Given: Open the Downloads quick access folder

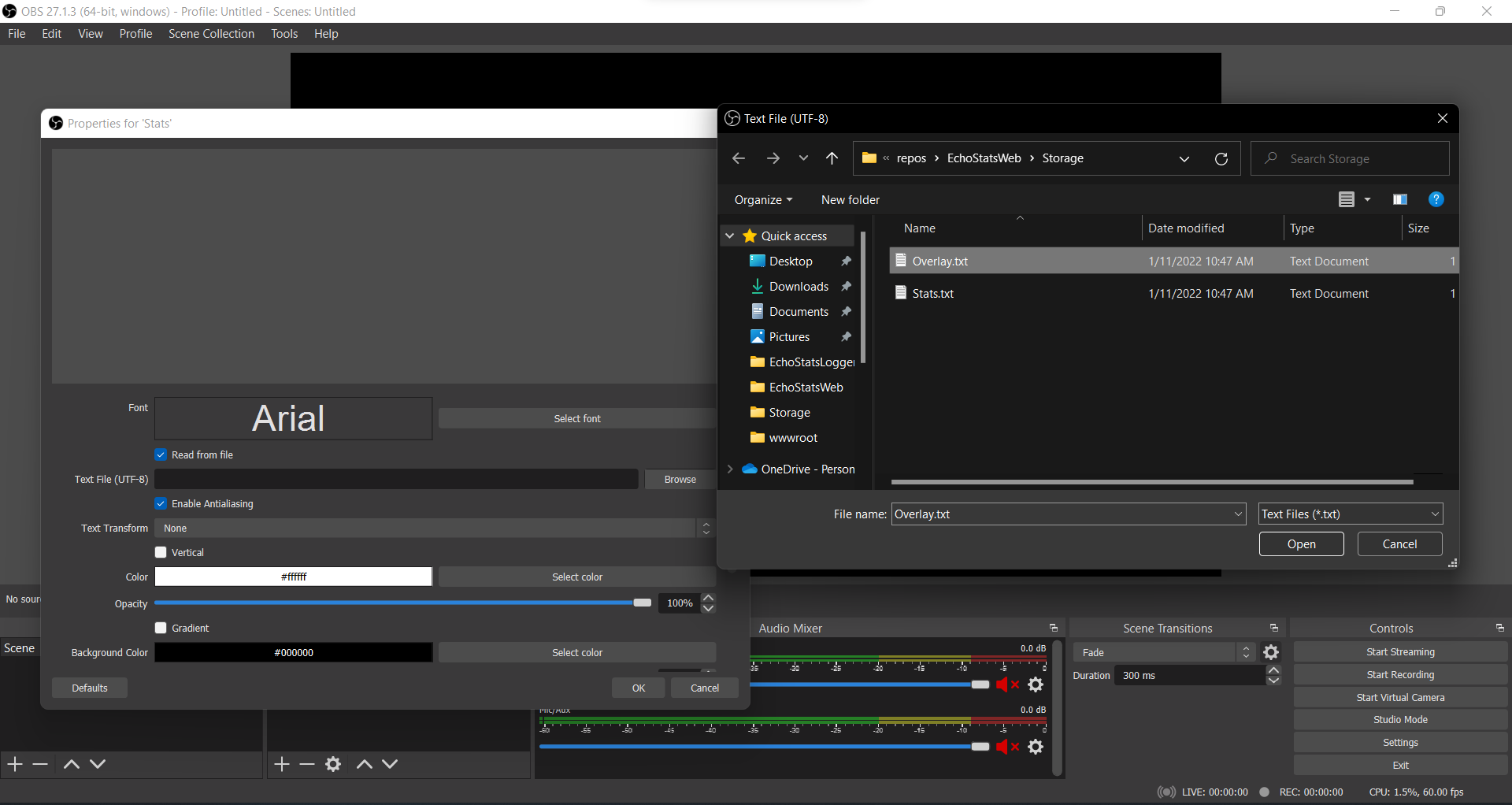Looking at the screenshot, I should pyautogui.click(x=799, y=287).
